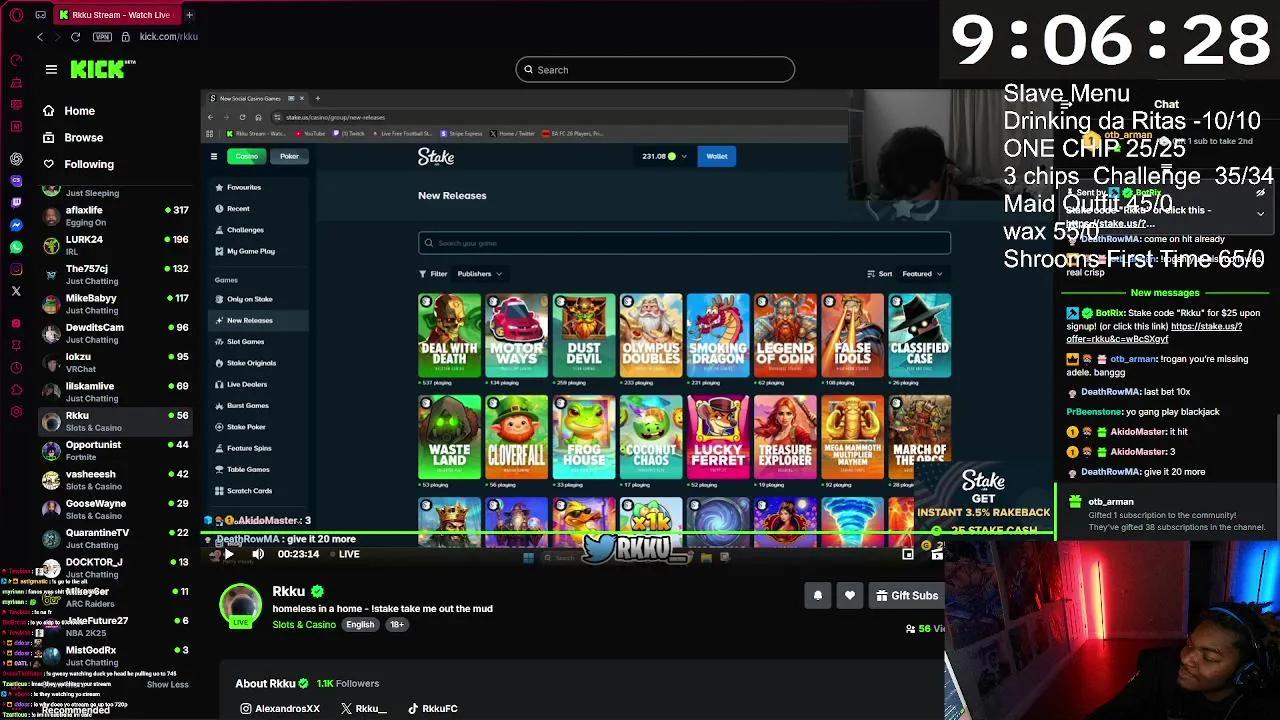Collapse Kick sidebar with hamburger icon
Screen dimensions: 1280x720
pos(51,69)
